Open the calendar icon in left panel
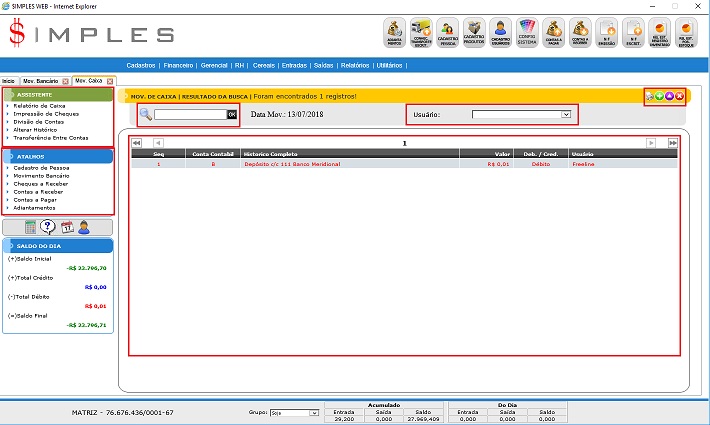Screen dimensions: 710x425 [67, 227]
